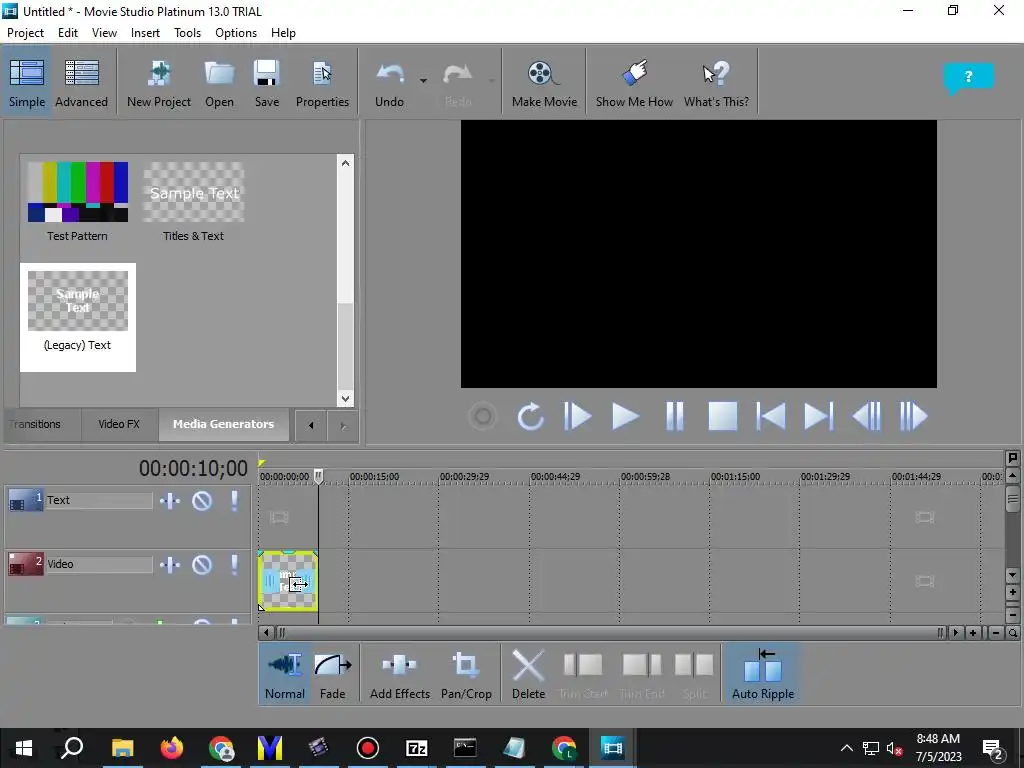Mute the Text track
The height and width of the screenshot is (768, 1024).
[x=202, y=501]
